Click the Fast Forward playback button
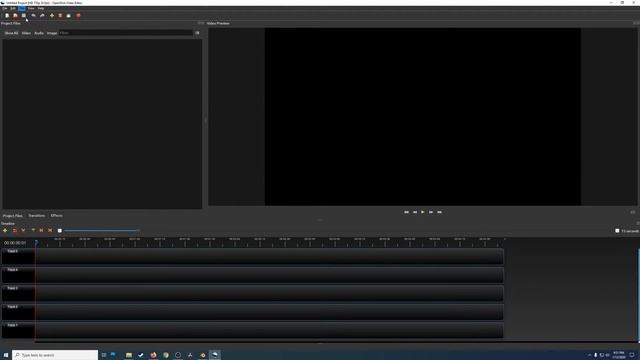Viewport: 640px width, 360px height. (431, 212)
